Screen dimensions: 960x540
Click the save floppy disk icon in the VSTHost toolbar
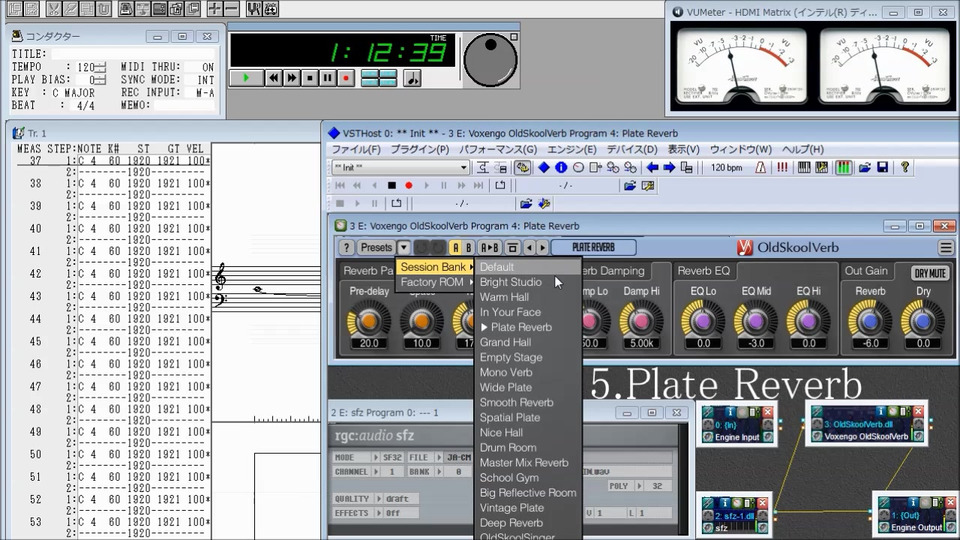point(882,167)
